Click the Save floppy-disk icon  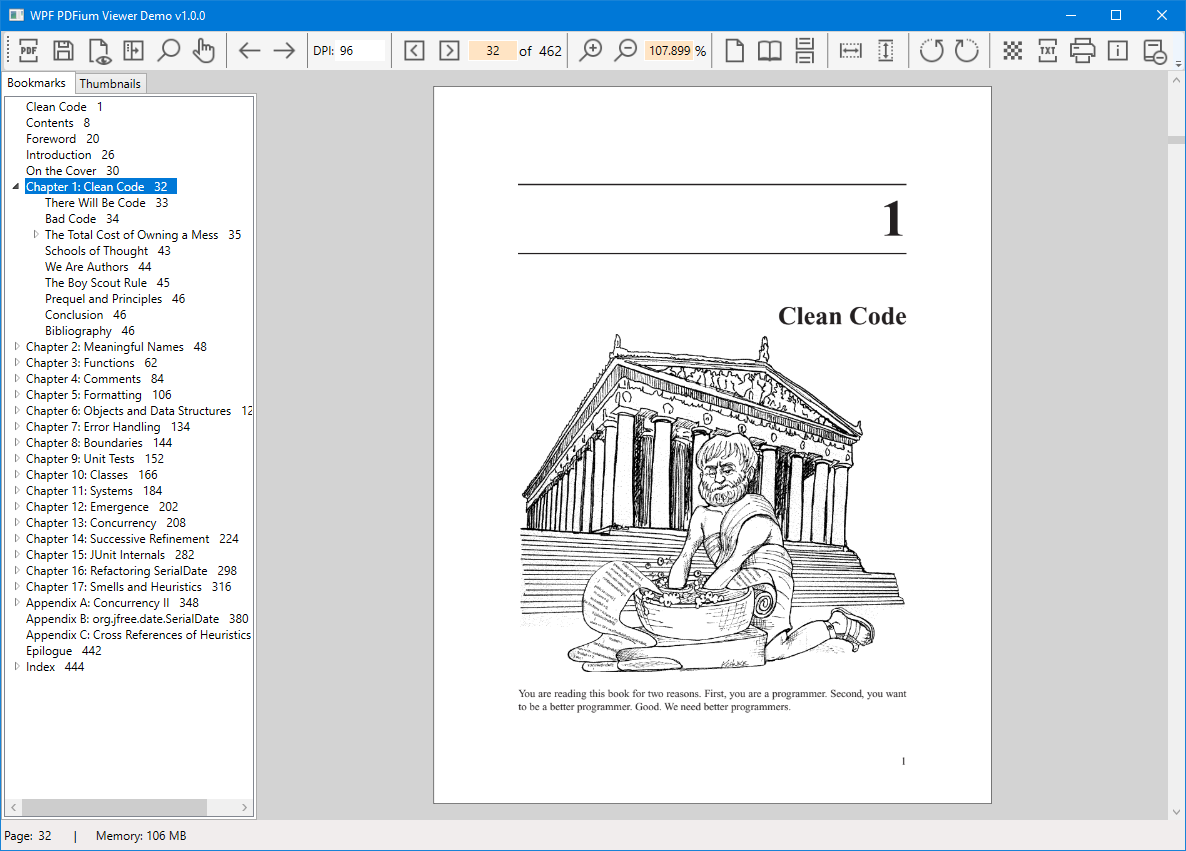[x=64, y=51]
